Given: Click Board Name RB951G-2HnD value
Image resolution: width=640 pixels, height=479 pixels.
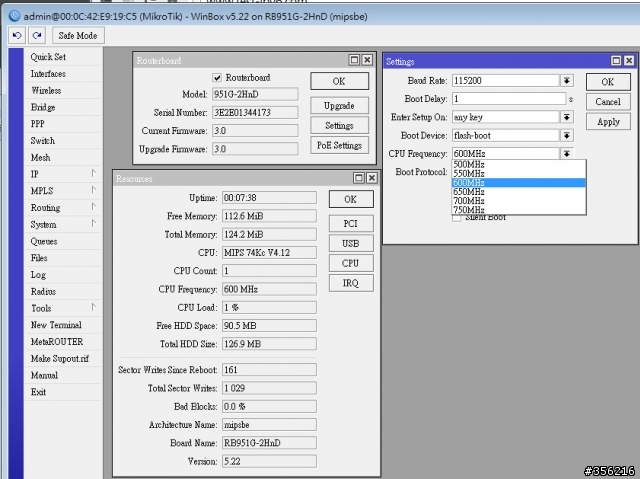Looking at the screenshot, I should point(269,443).
